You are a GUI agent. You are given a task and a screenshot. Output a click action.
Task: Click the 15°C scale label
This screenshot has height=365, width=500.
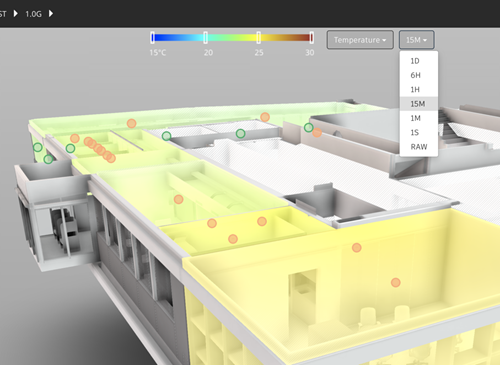point(158,53)
